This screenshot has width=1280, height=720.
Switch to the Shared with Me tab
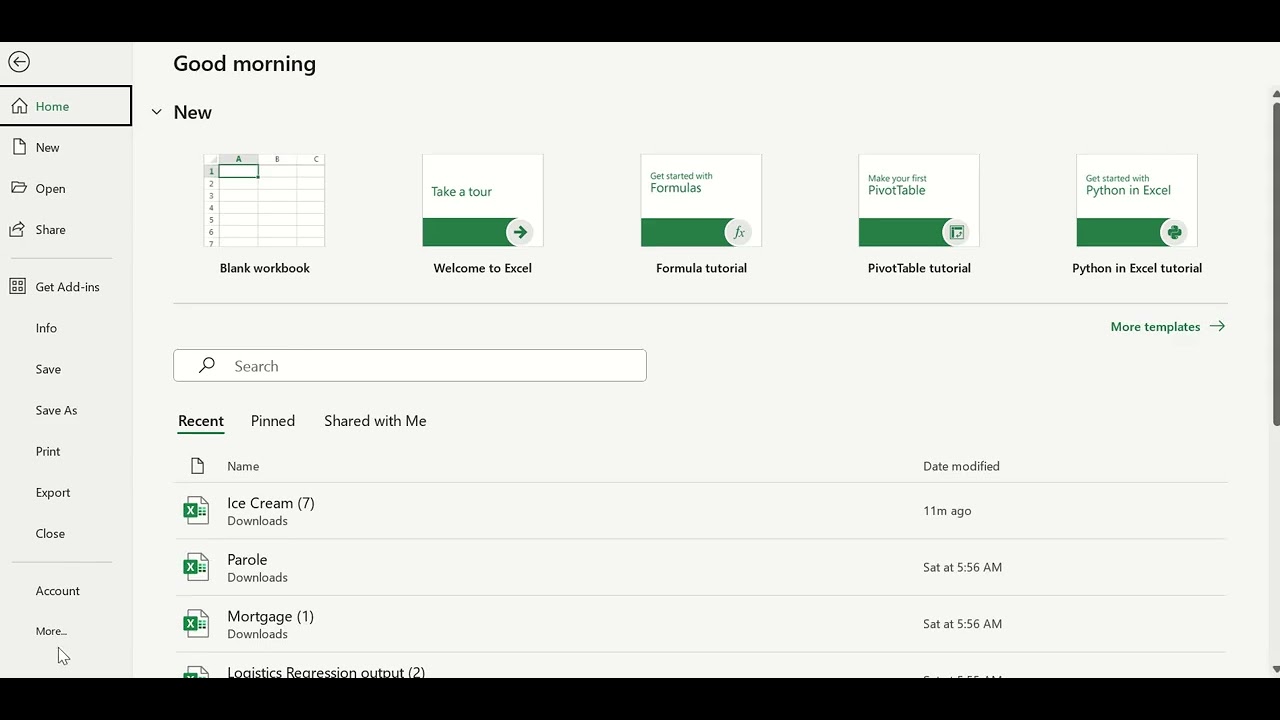coord(375,421)
